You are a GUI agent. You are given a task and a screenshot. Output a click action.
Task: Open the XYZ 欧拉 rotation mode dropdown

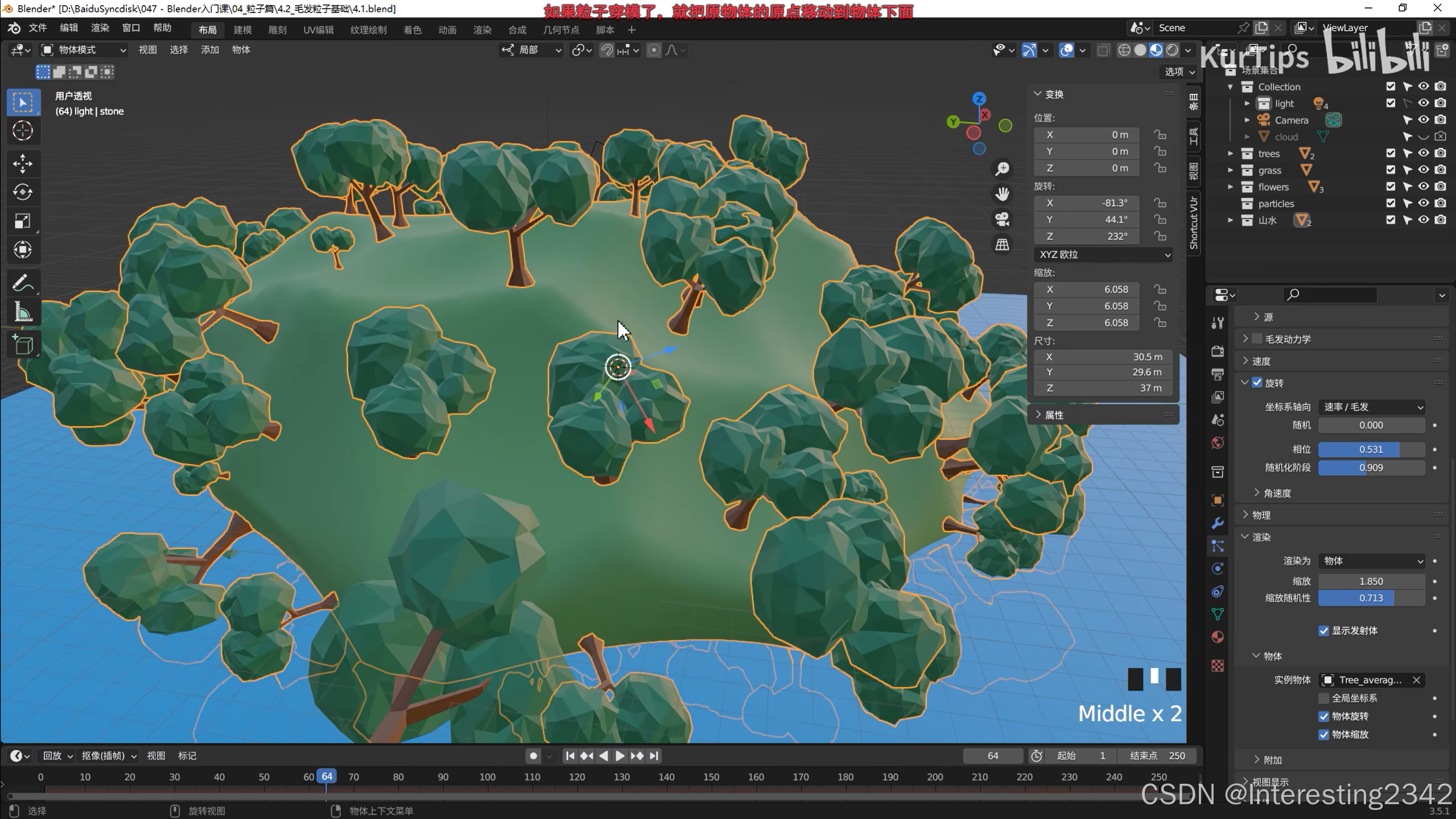(1103, 254)
